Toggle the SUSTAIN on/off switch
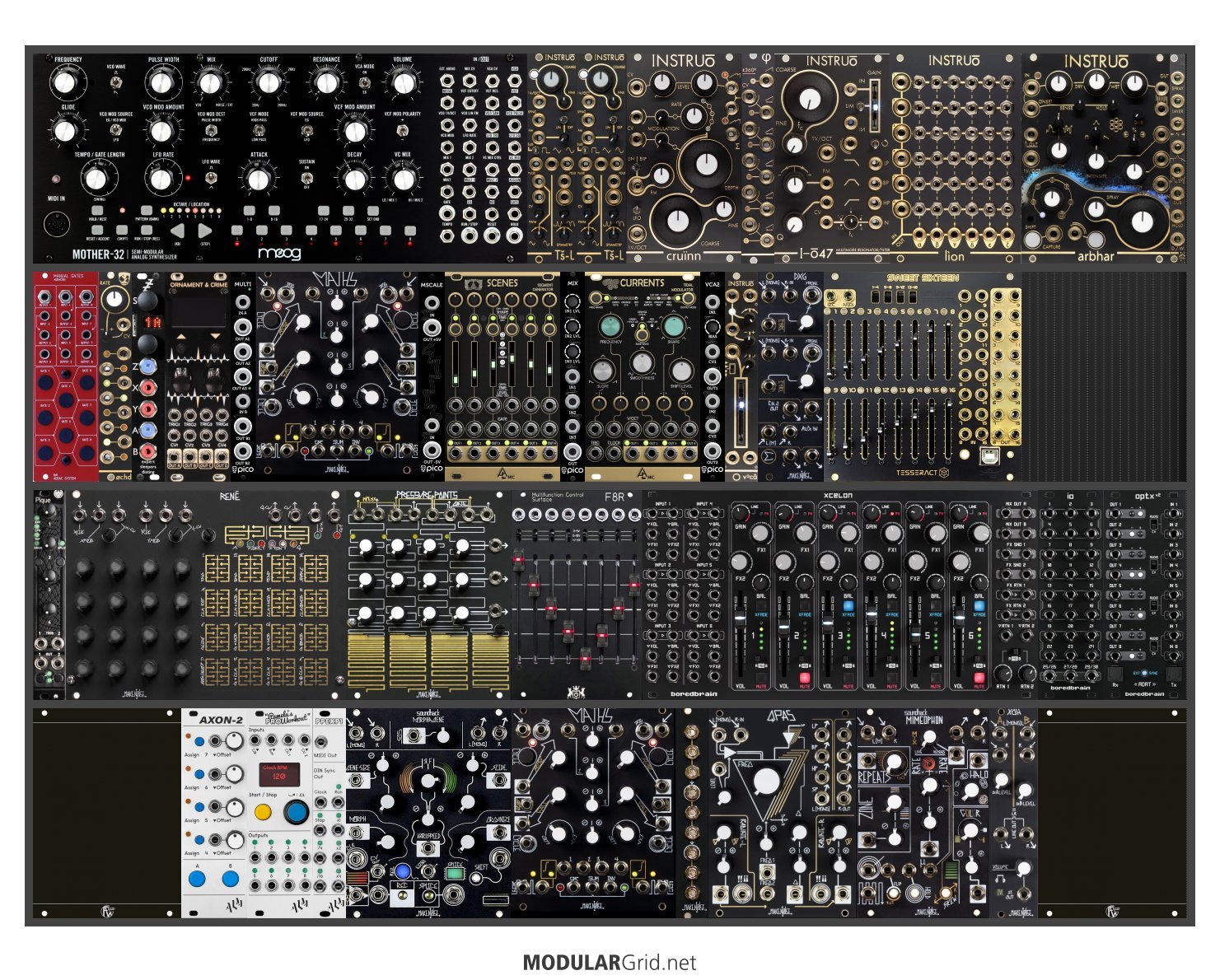This screenshot has width=1220, height=980. pyautogui.click(x=306, y=177)
